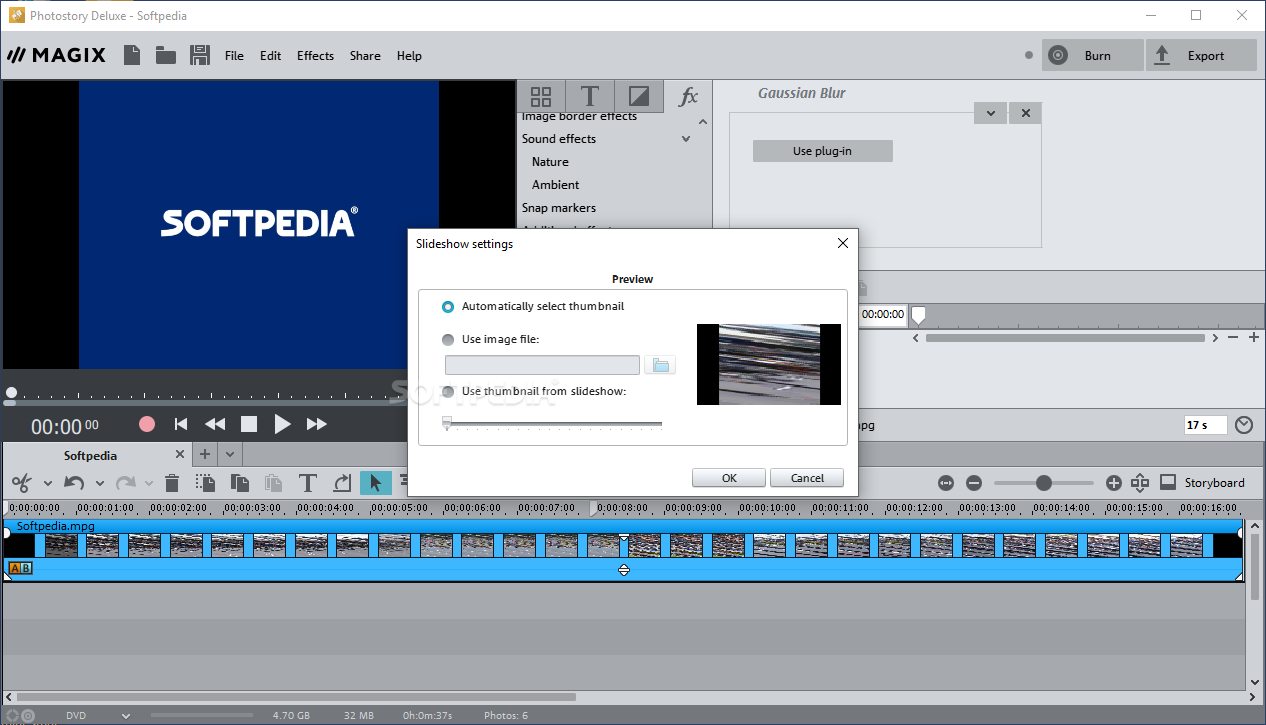Select the Ambient sound effects item
Viewport: 1266px width, 725px height.
556,185
